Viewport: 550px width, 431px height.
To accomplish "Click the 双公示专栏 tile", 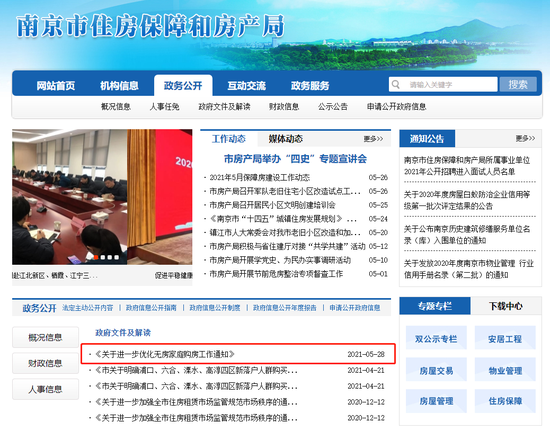I will coord(436,339).
